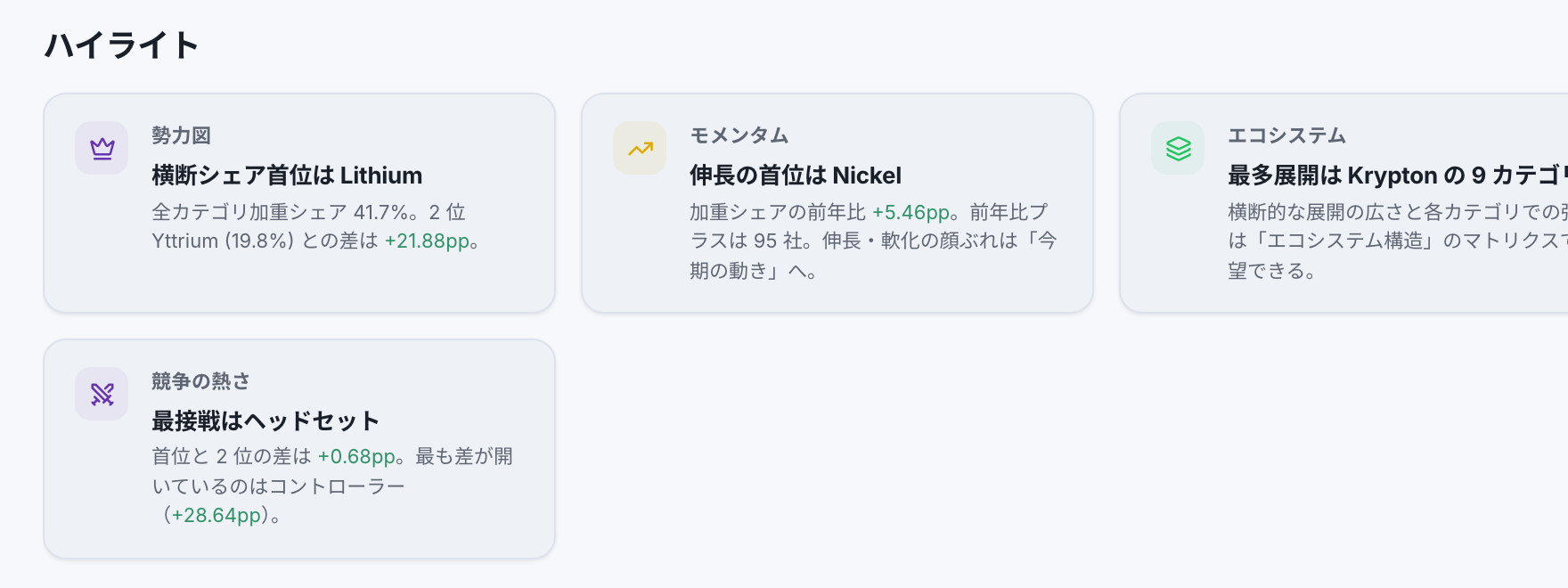Viewport: 1568px width, 588px height.
Task: Open the 伸長の首位は Nickel headline
Action: 796,176
